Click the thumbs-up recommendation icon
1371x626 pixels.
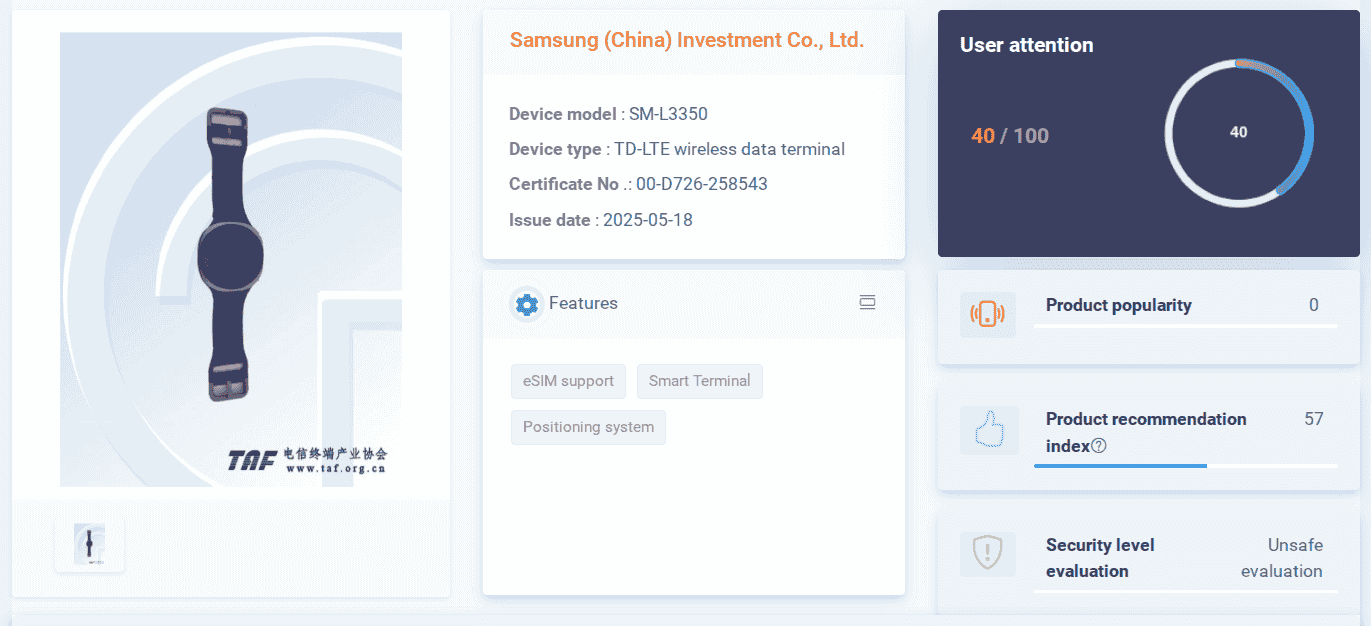[987, 431]
